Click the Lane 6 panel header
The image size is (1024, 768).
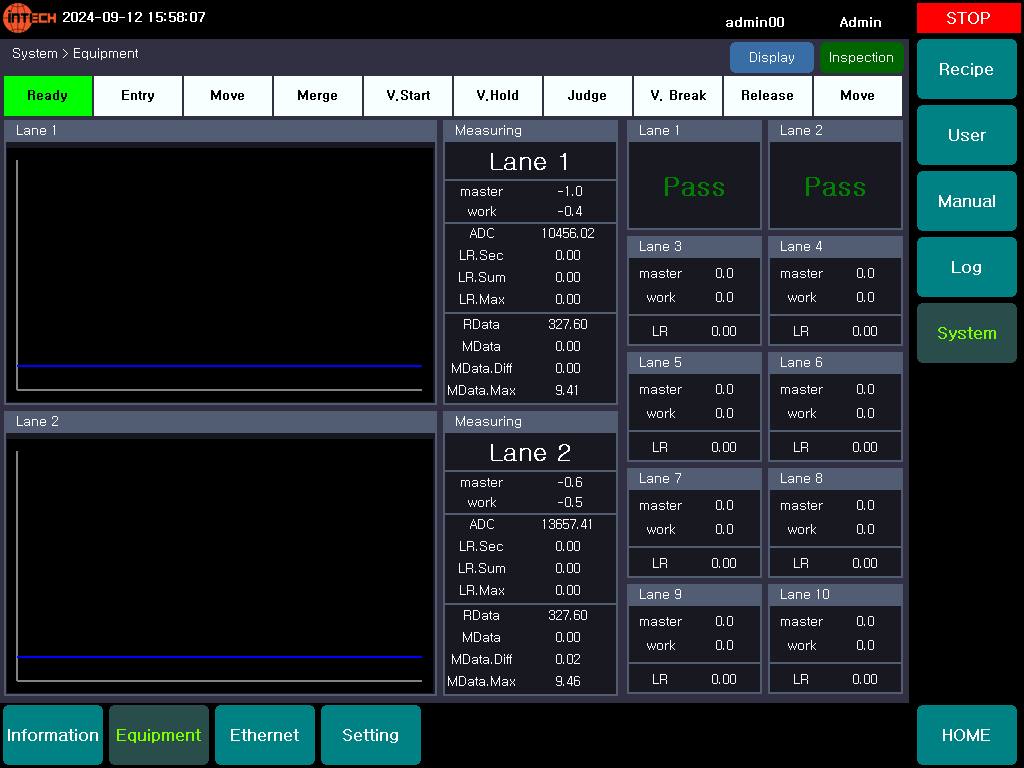coord(835,362)
